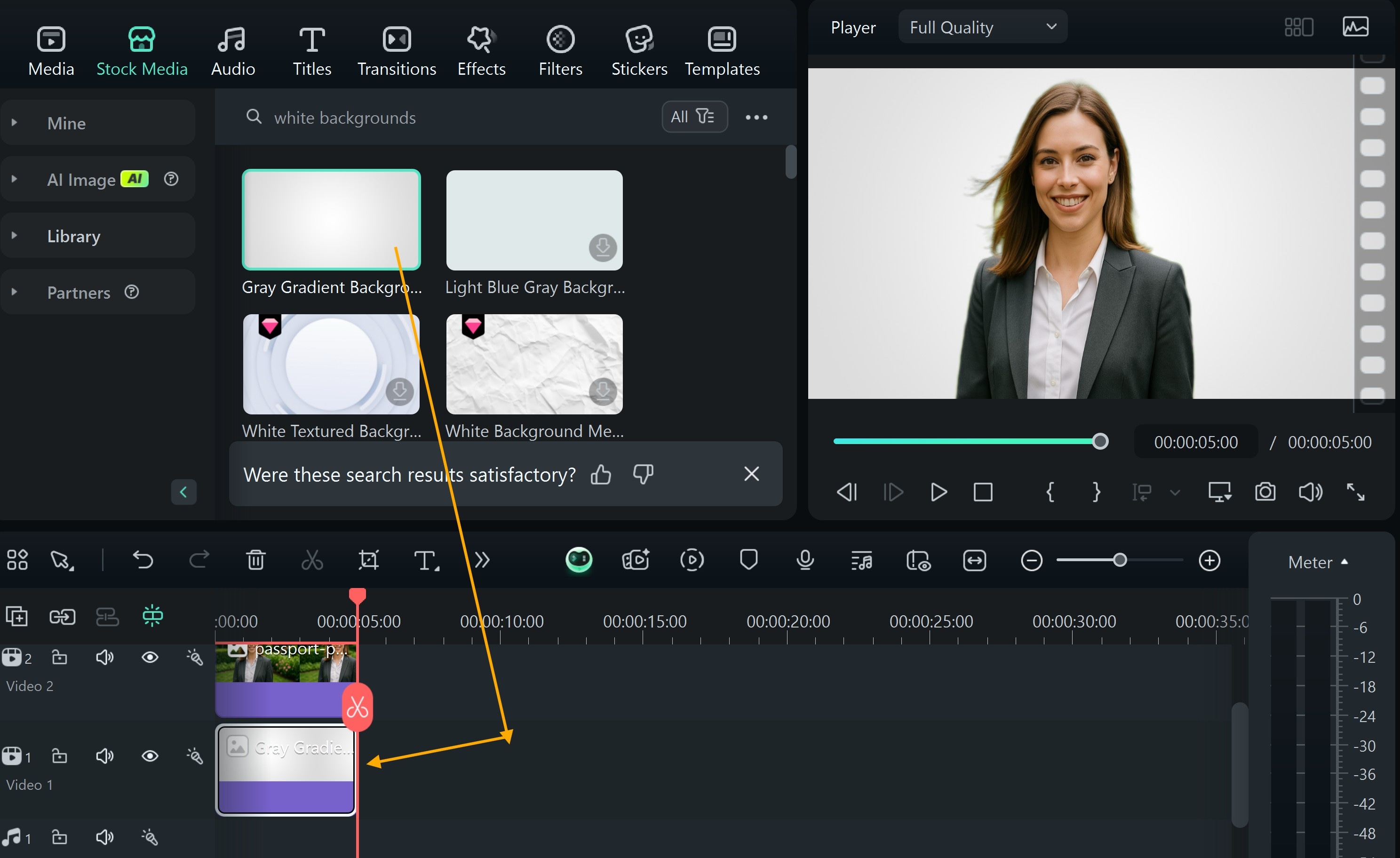Give thumbs down on search results

(x=643, y=474)
